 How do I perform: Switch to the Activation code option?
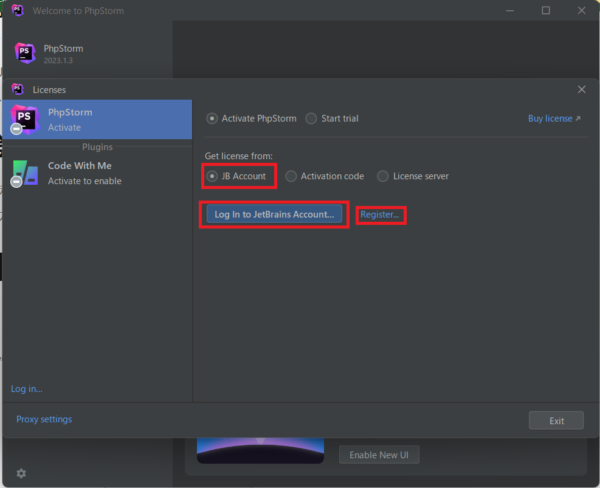point(291,176)
